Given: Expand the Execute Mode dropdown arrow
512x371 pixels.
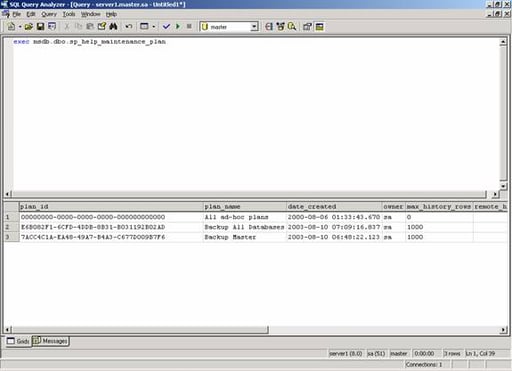Looking at the screenshot, I should pos(154,27).
